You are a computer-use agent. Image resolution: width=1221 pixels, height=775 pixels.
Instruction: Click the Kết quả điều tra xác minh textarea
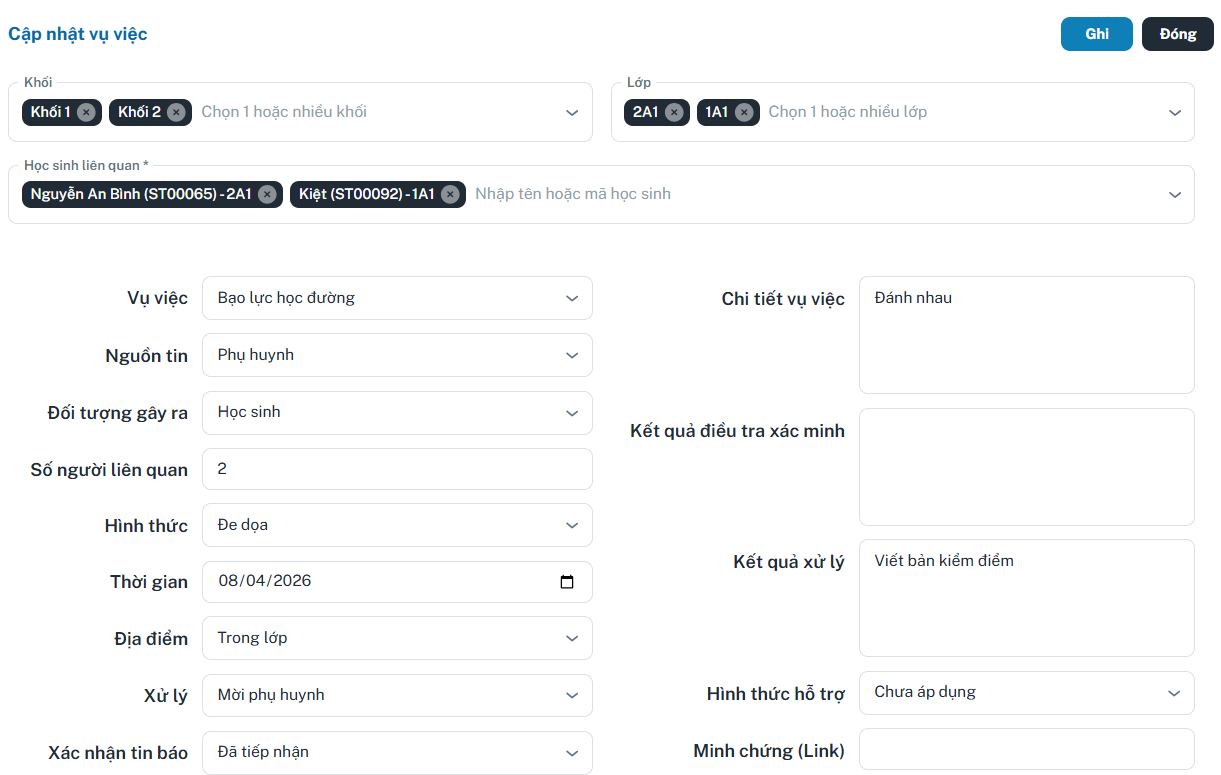click(1027, 467)
